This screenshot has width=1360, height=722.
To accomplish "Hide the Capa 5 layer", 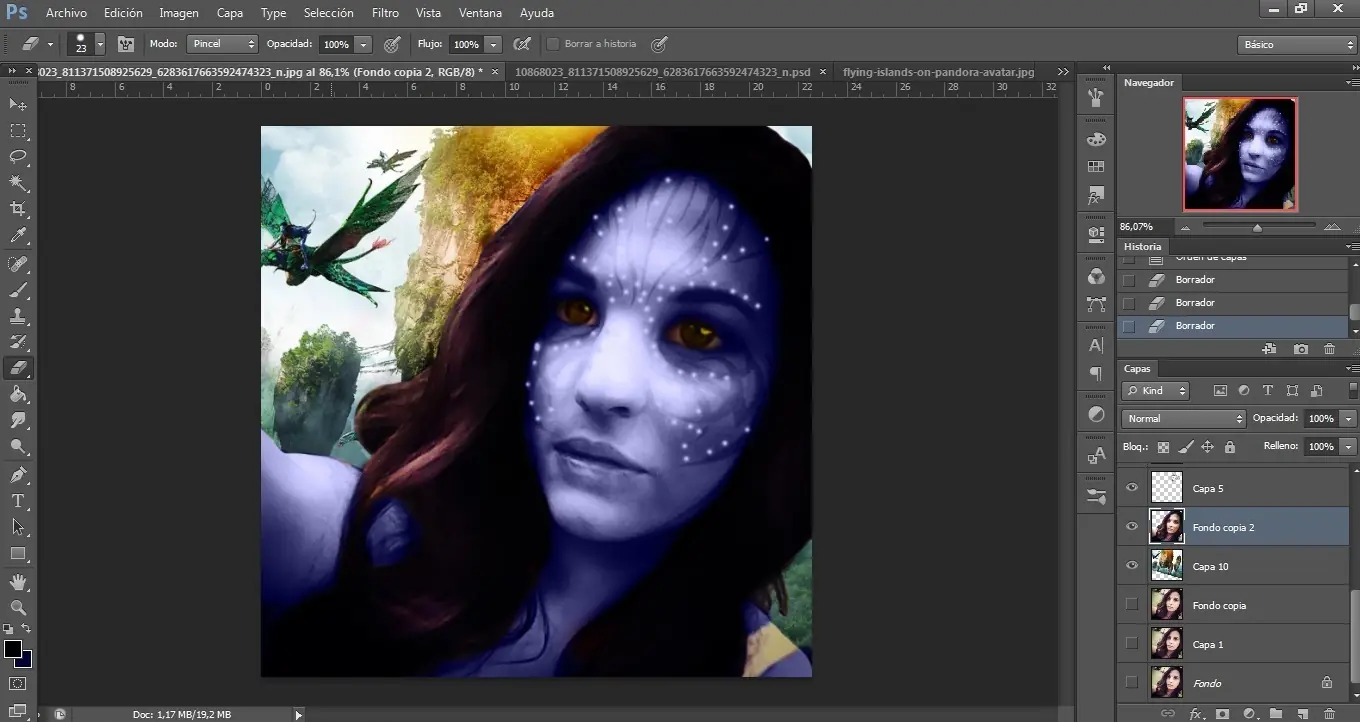I will 1132,488.
